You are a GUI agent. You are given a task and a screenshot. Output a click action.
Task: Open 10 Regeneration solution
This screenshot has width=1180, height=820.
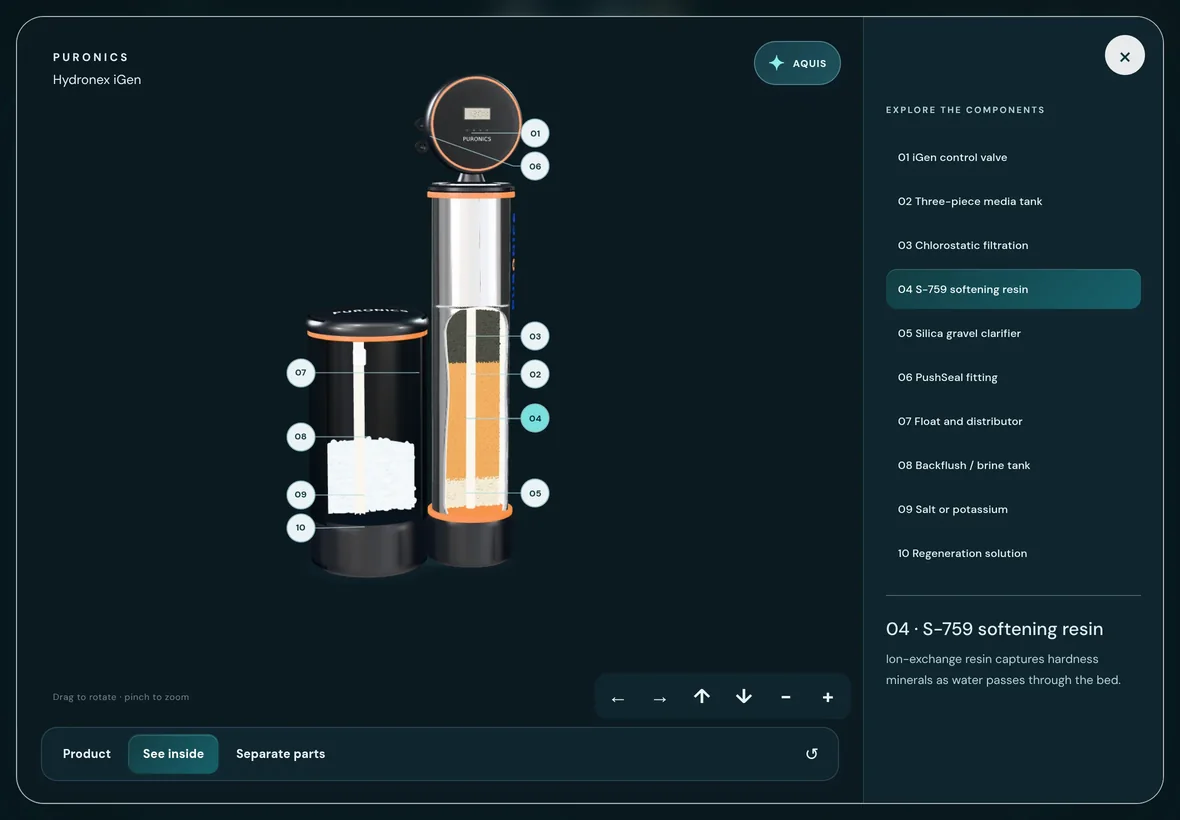coord(1013,553)
